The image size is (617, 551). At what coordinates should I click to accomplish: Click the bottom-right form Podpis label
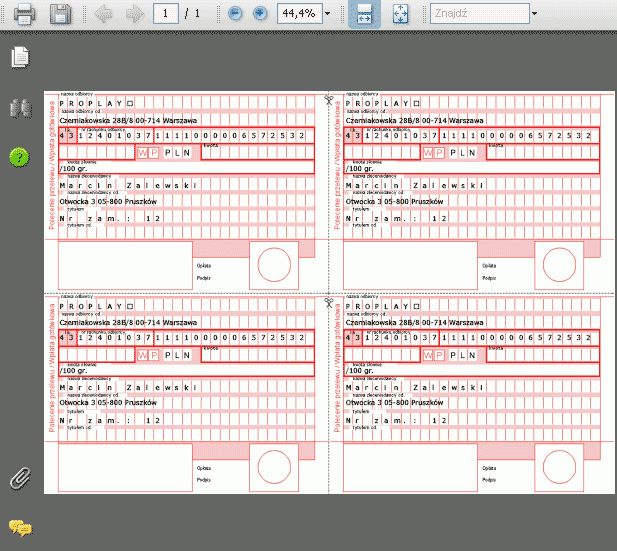pyautogui.click(x=489, y=480)
